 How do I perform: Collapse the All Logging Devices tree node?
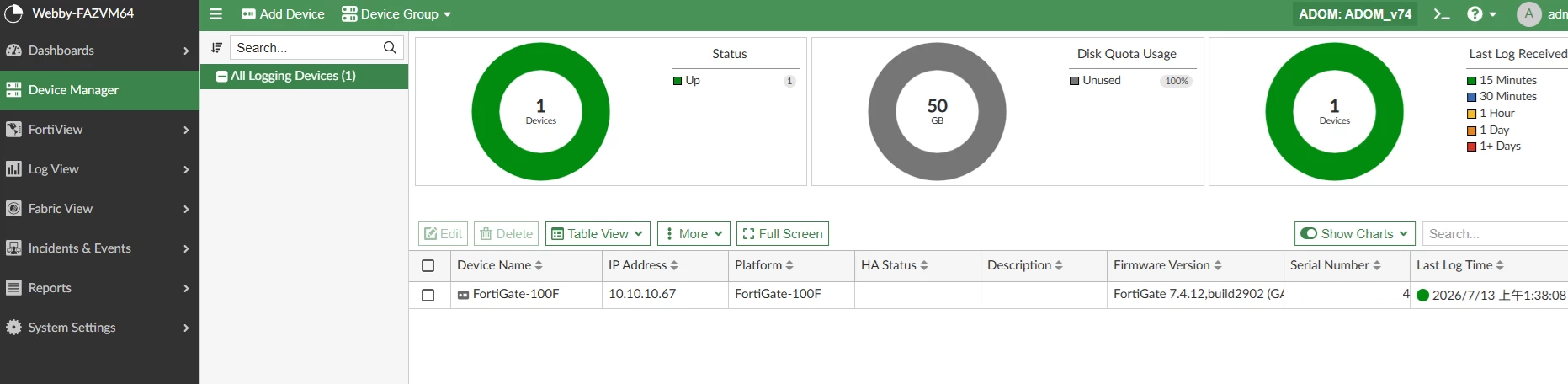pos(222,76)
